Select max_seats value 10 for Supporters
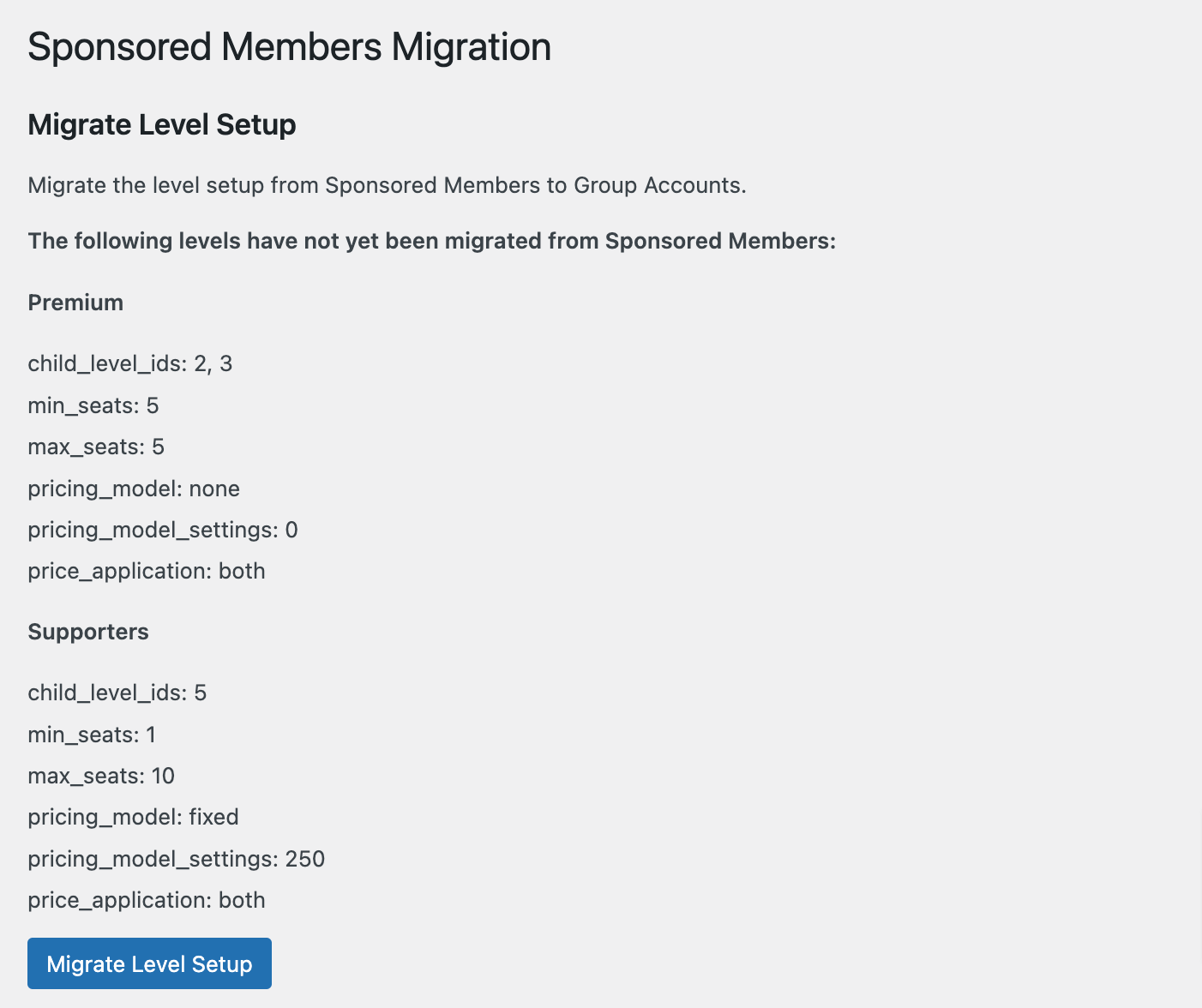The image size is (1202, 1008). pyautogui.click(x=101, y=775)
